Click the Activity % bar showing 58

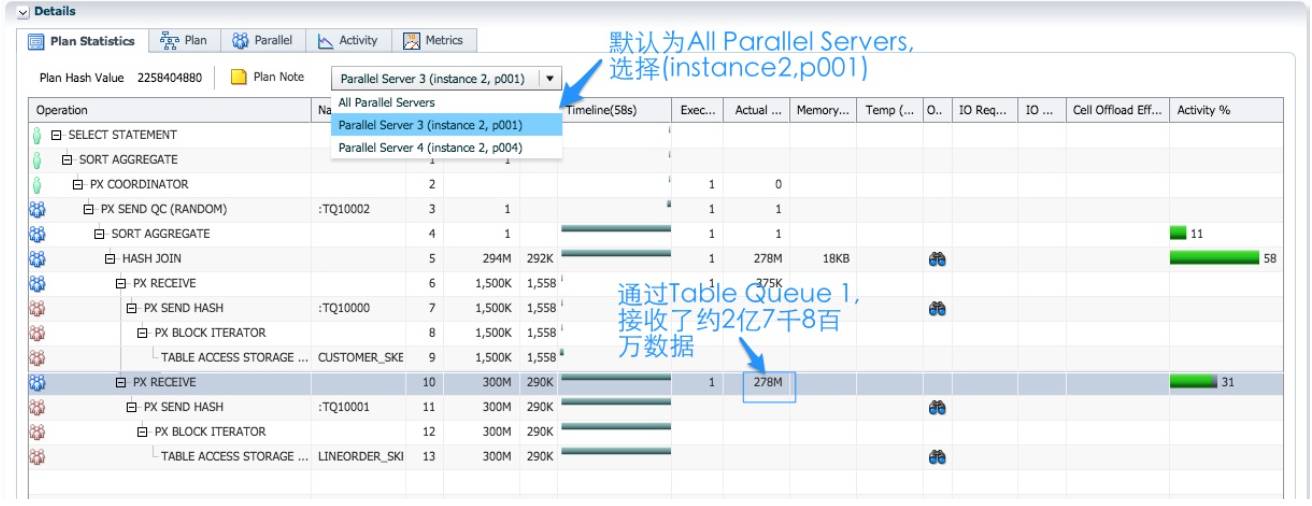(1215, 259)
